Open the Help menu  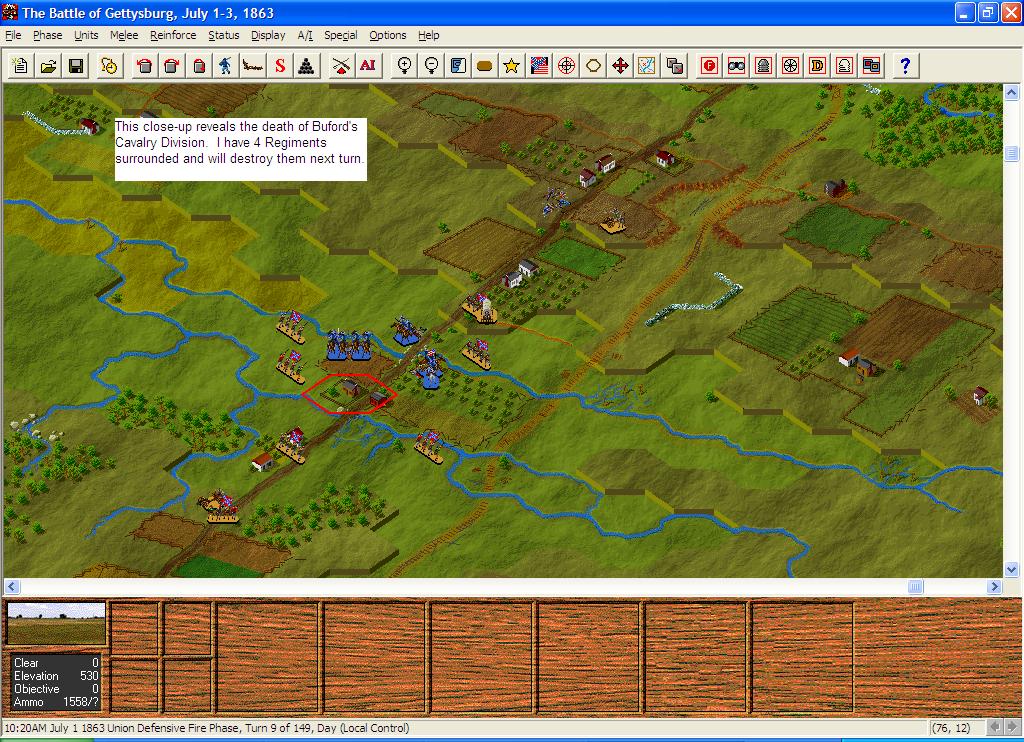(x=428, y=35)
